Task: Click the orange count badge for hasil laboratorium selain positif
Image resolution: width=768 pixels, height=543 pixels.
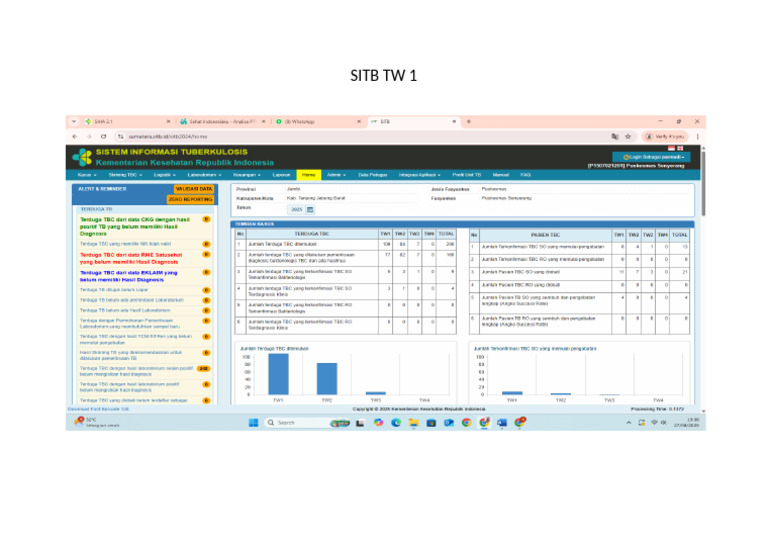Action: pos(204,369)
